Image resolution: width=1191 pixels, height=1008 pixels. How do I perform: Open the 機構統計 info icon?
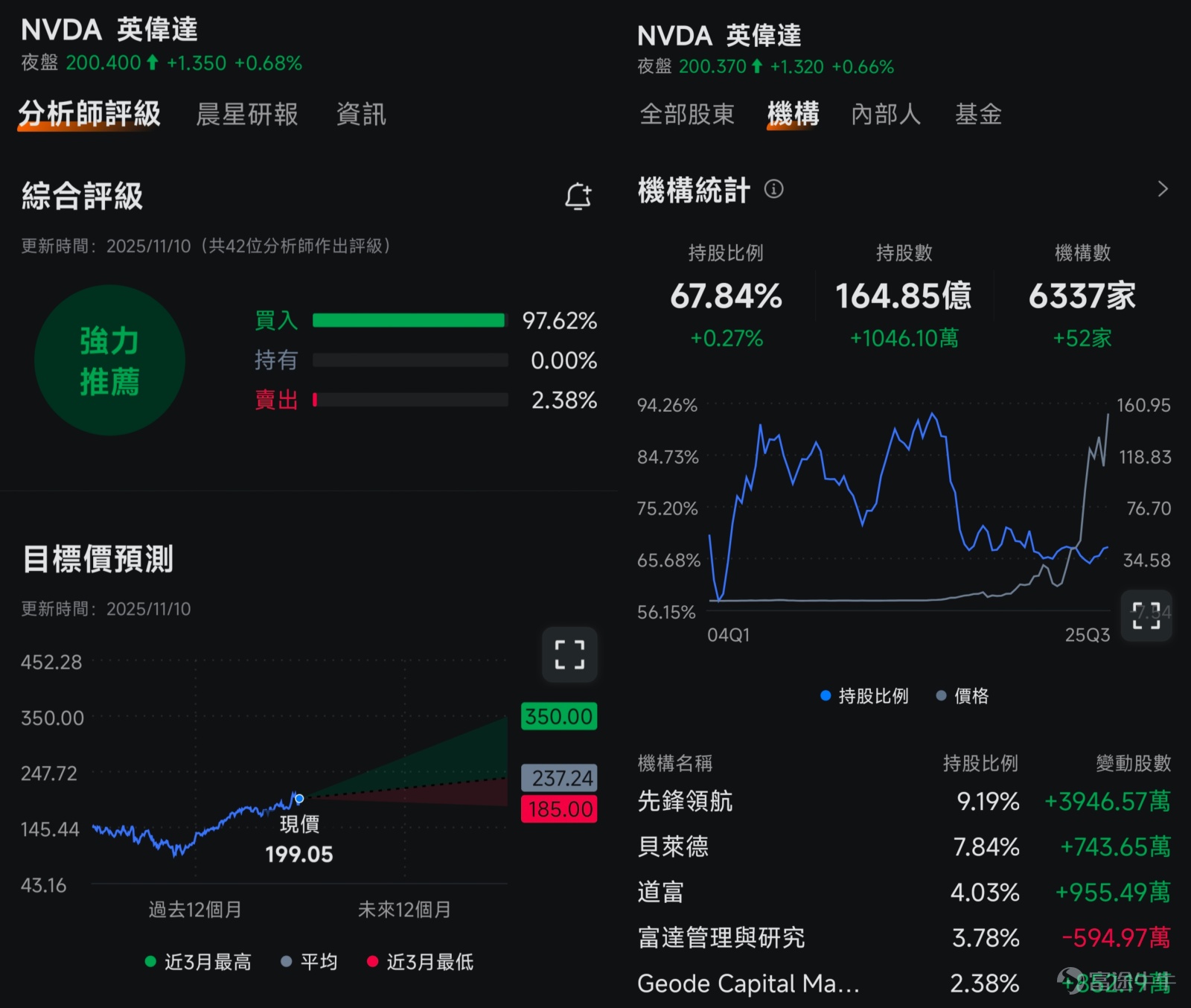pos(774,189)
